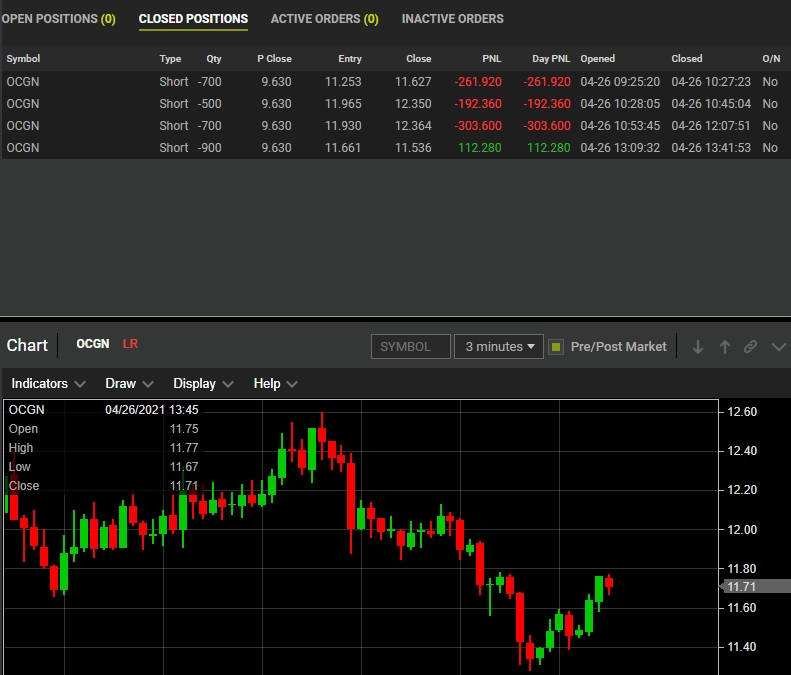Click the chain link icon in chart header
Viewport: 791px width, 675px height.
coord(751,347)
